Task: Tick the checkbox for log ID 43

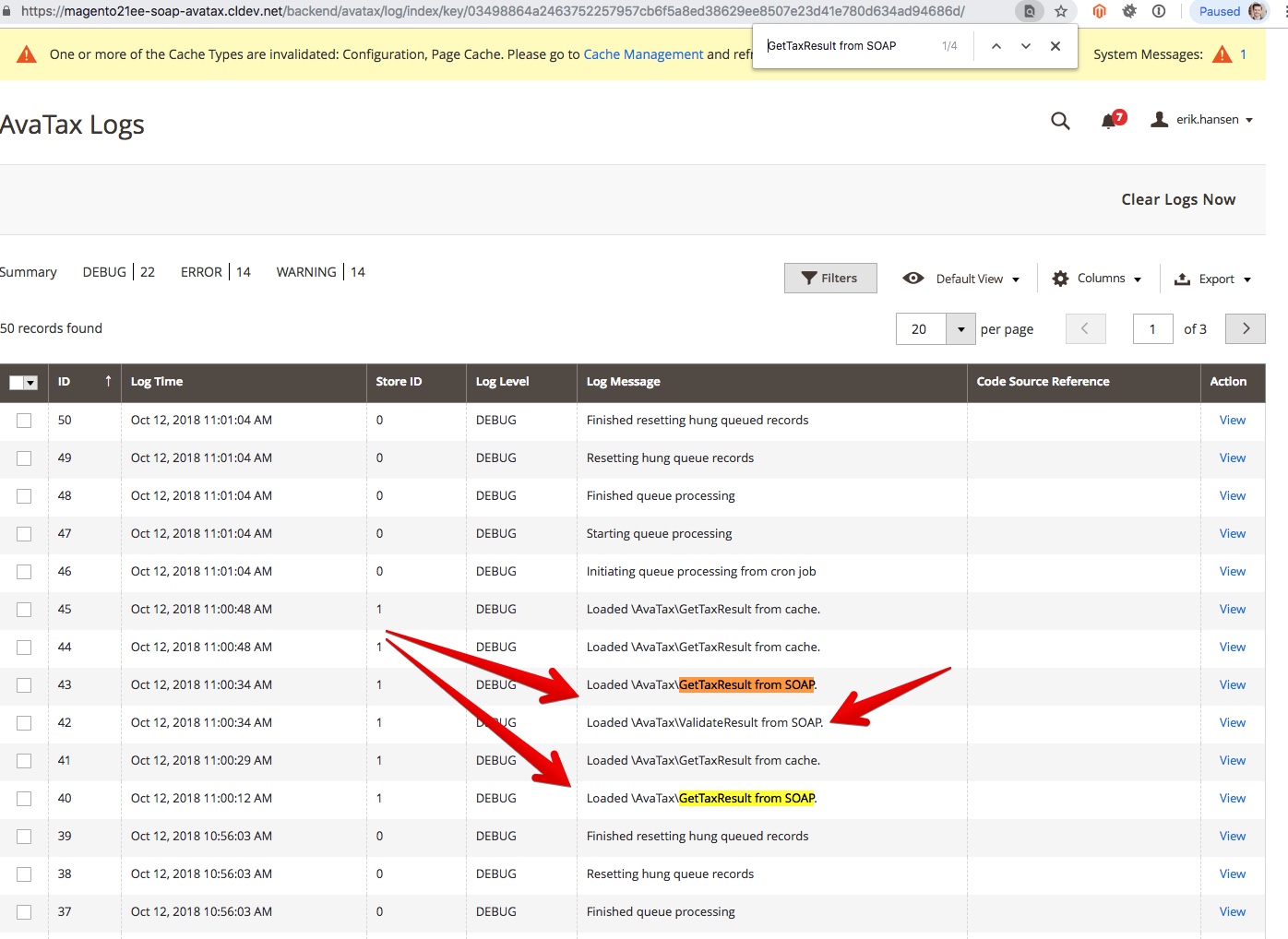Action: click(24, 685)
